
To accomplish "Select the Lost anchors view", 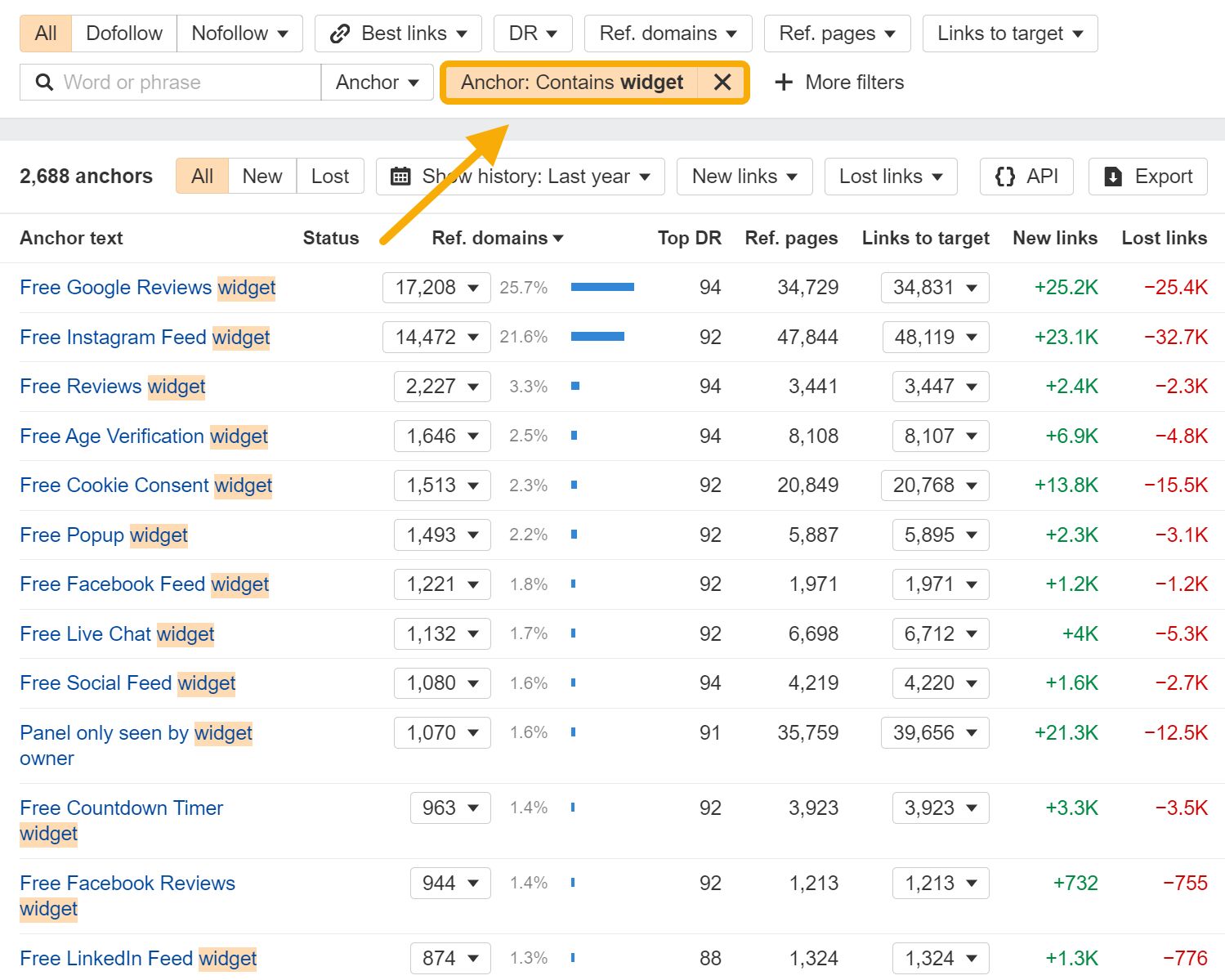I will pos(330,176).
